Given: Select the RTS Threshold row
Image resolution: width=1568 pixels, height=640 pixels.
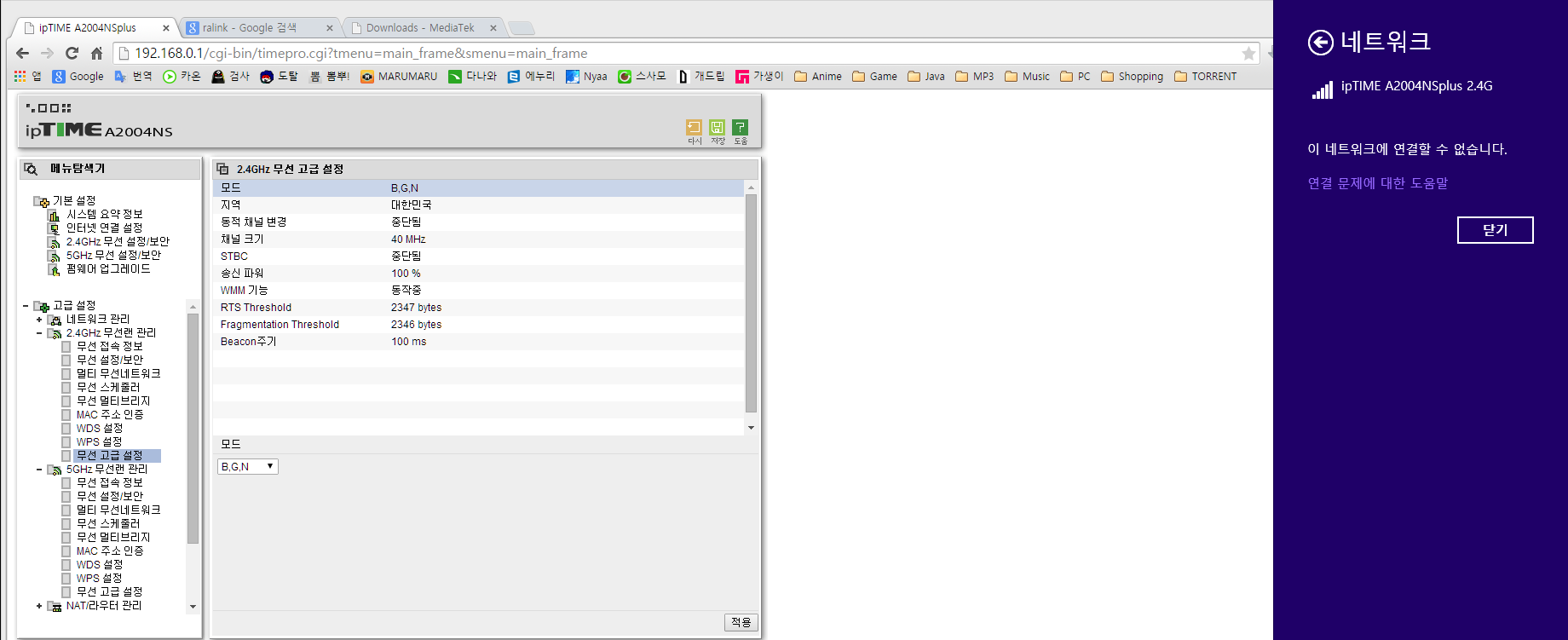Looking at the screenshot, I should (478, 308).
